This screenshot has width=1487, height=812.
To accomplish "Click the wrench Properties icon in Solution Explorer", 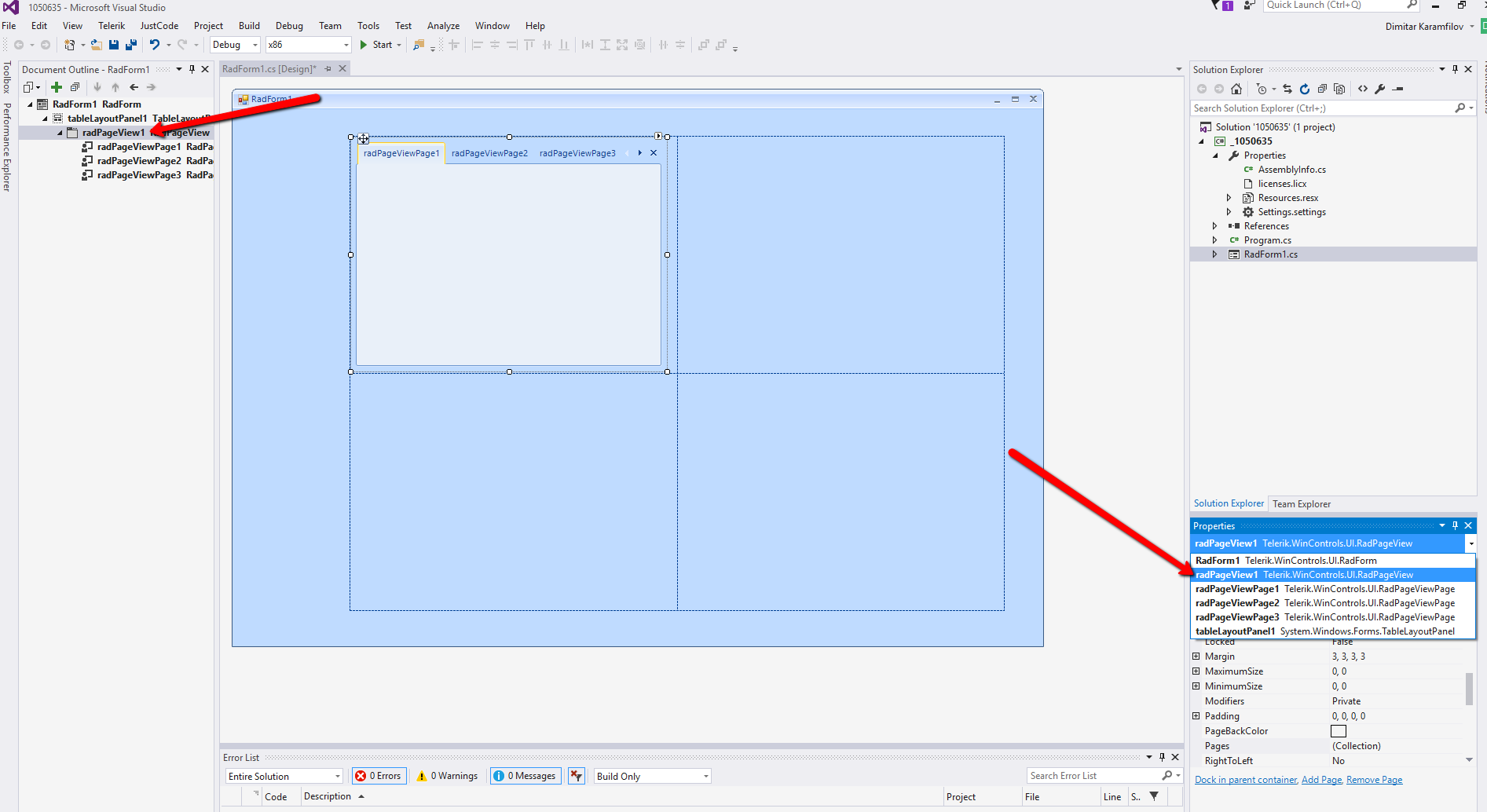I will click(x=1380, y=89).
